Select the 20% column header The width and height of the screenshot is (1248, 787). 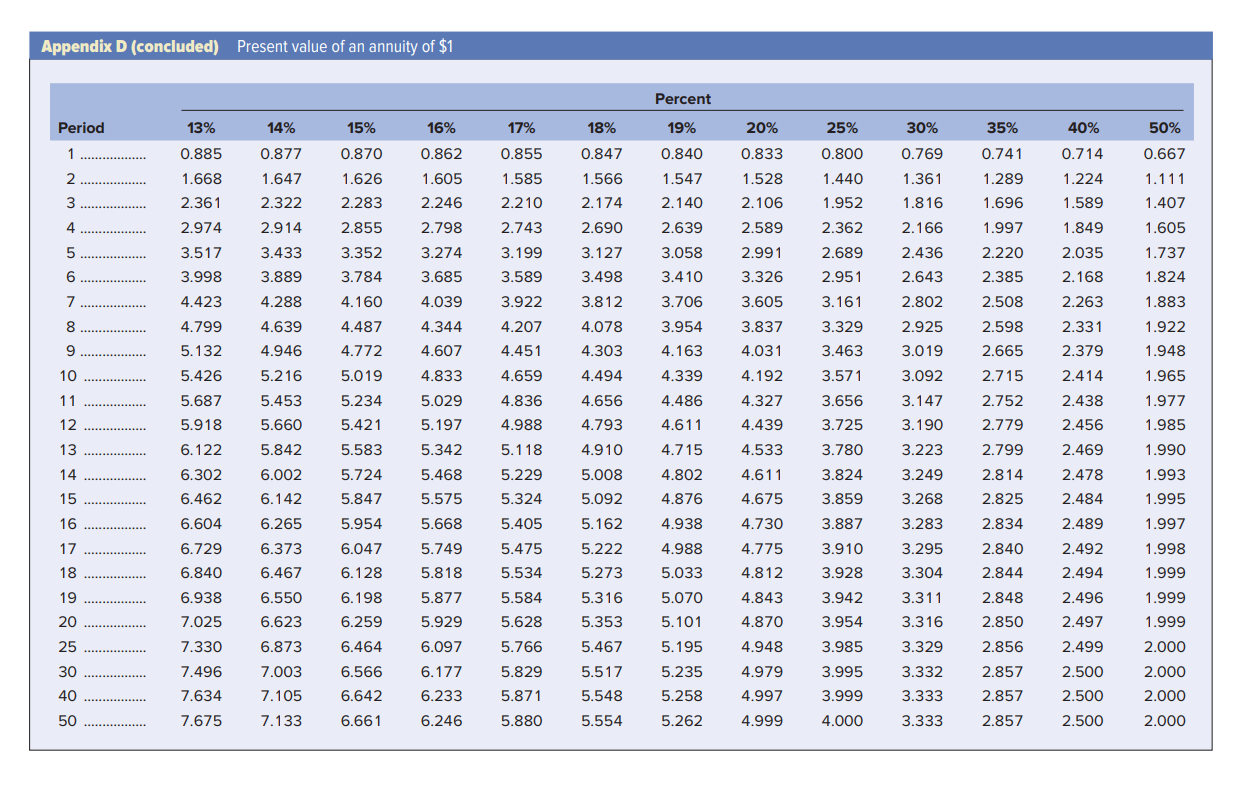[761, 127]
